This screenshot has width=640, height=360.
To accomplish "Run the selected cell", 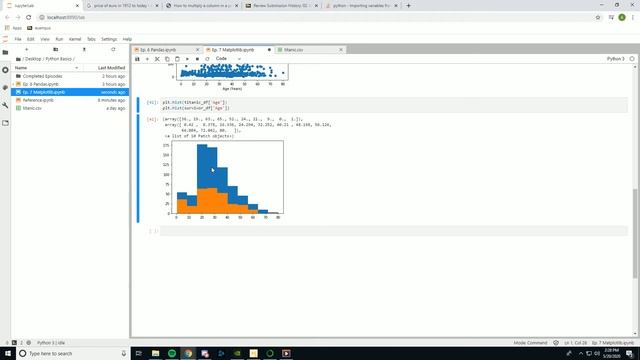I will pos(187,59).
